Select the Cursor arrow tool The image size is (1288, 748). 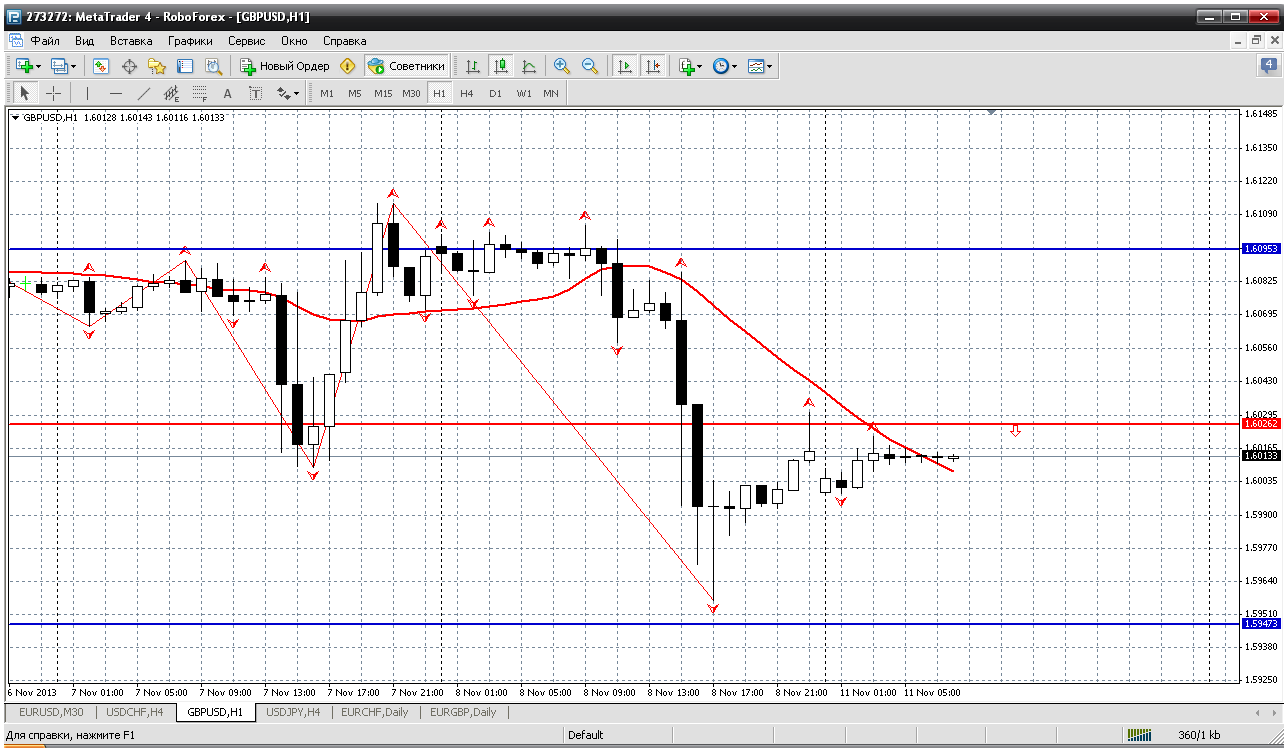tap(25, 93)
